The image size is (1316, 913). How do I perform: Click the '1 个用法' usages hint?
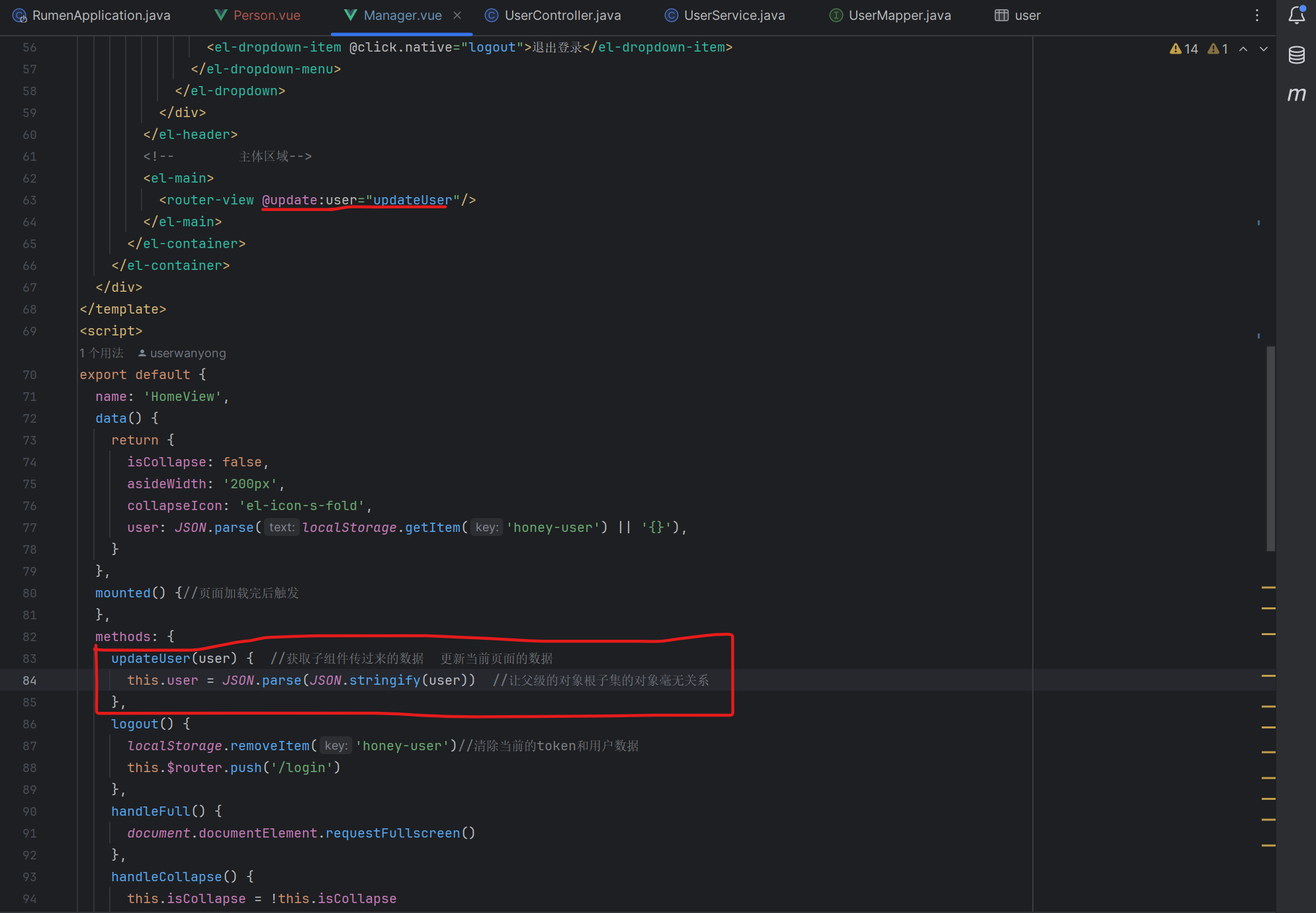pos(101,353)
